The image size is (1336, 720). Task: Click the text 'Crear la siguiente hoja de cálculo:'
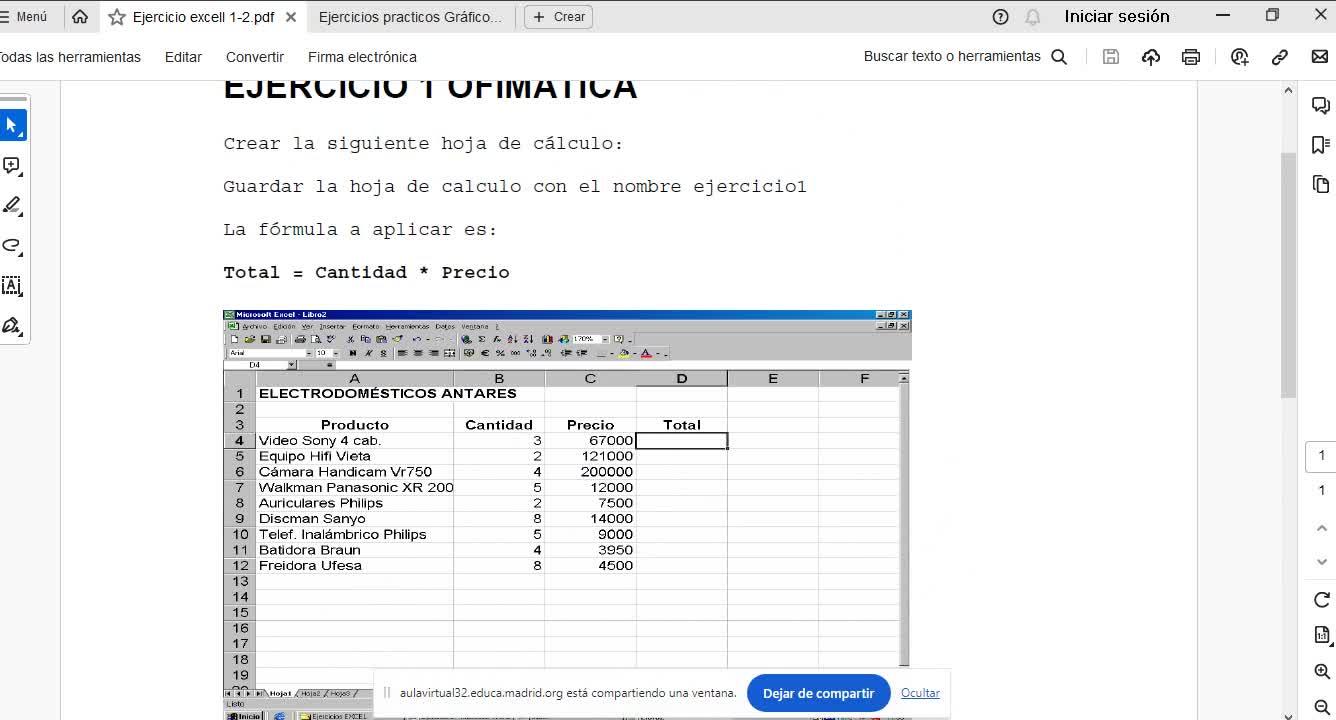click(423, 144)
